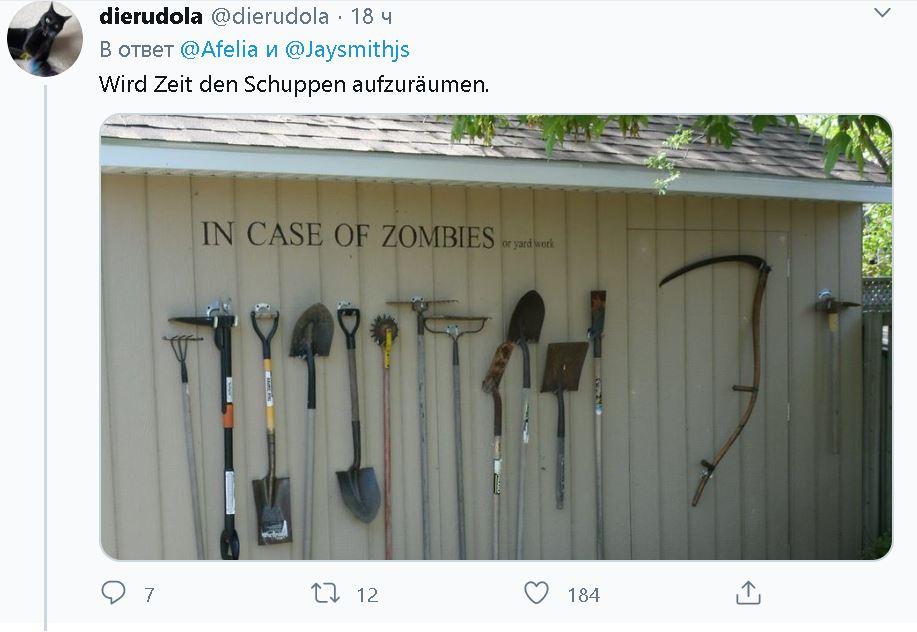Click the reply count 7
917x632 pixels.
(x=149, y=595)
